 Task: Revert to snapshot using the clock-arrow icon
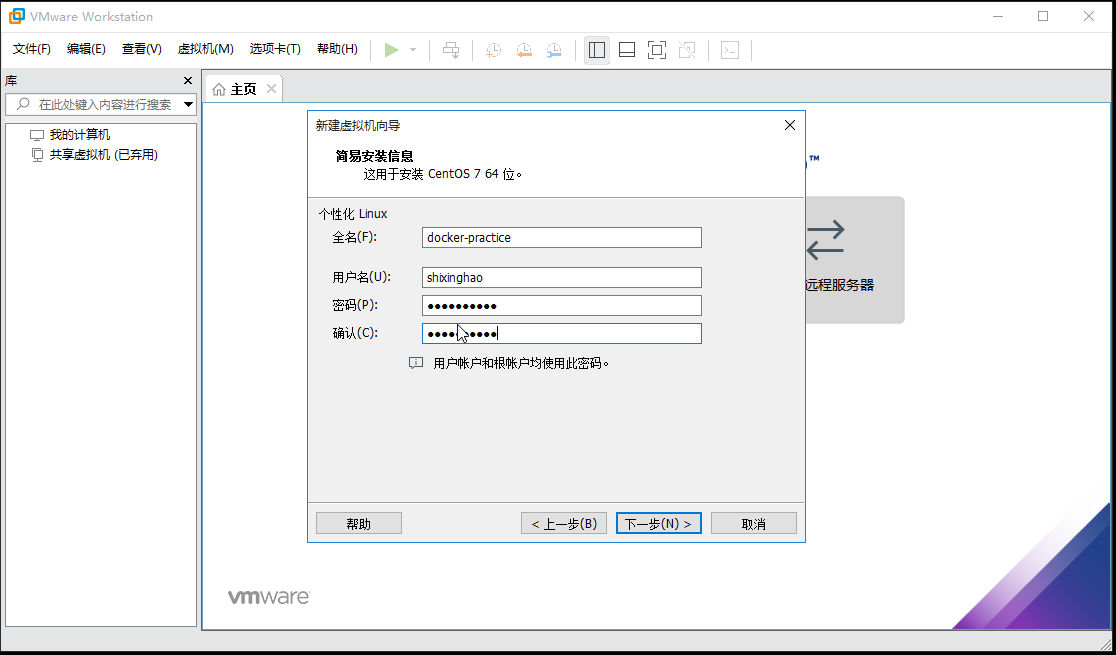click(524, 50)
